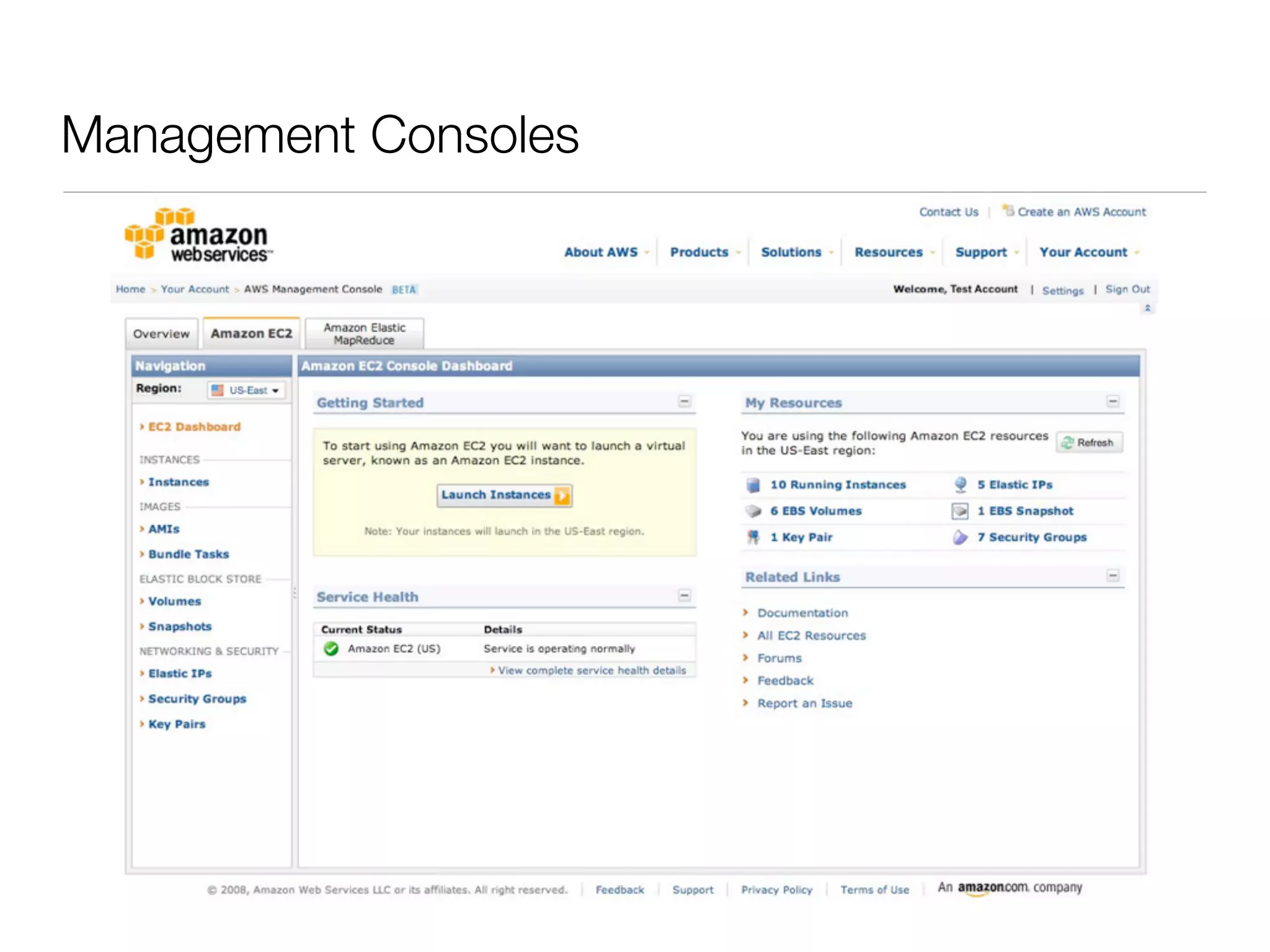Click the 6 EBS Volumes link

[815, 511]
